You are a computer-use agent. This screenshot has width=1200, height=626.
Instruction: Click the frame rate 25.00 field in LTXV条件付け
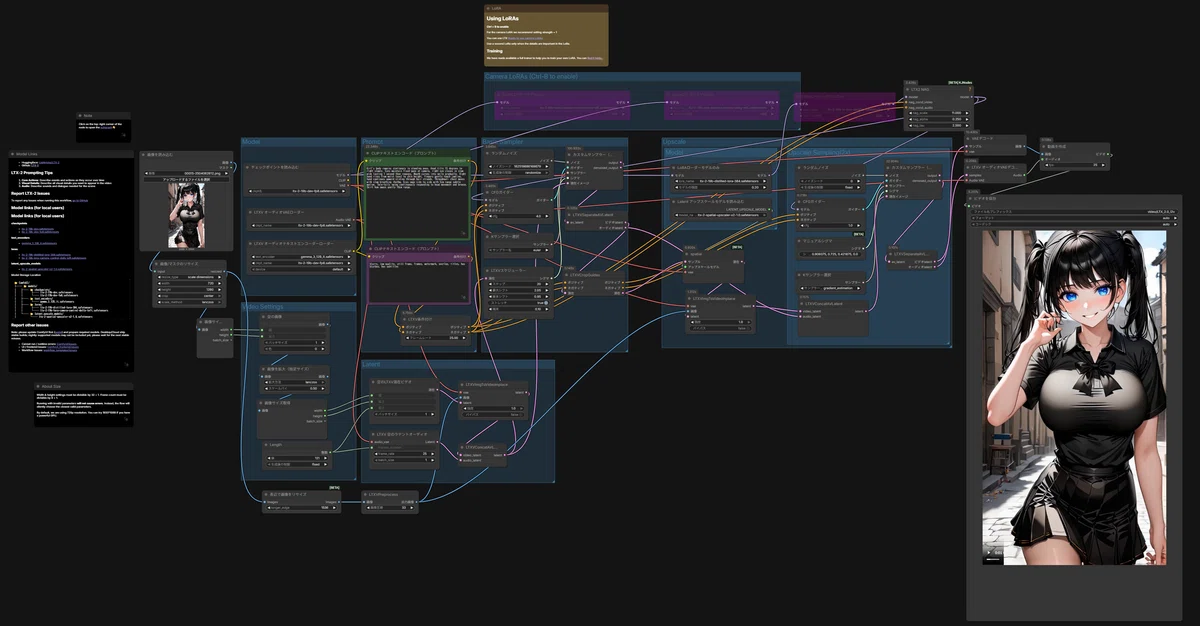point(436,338)
